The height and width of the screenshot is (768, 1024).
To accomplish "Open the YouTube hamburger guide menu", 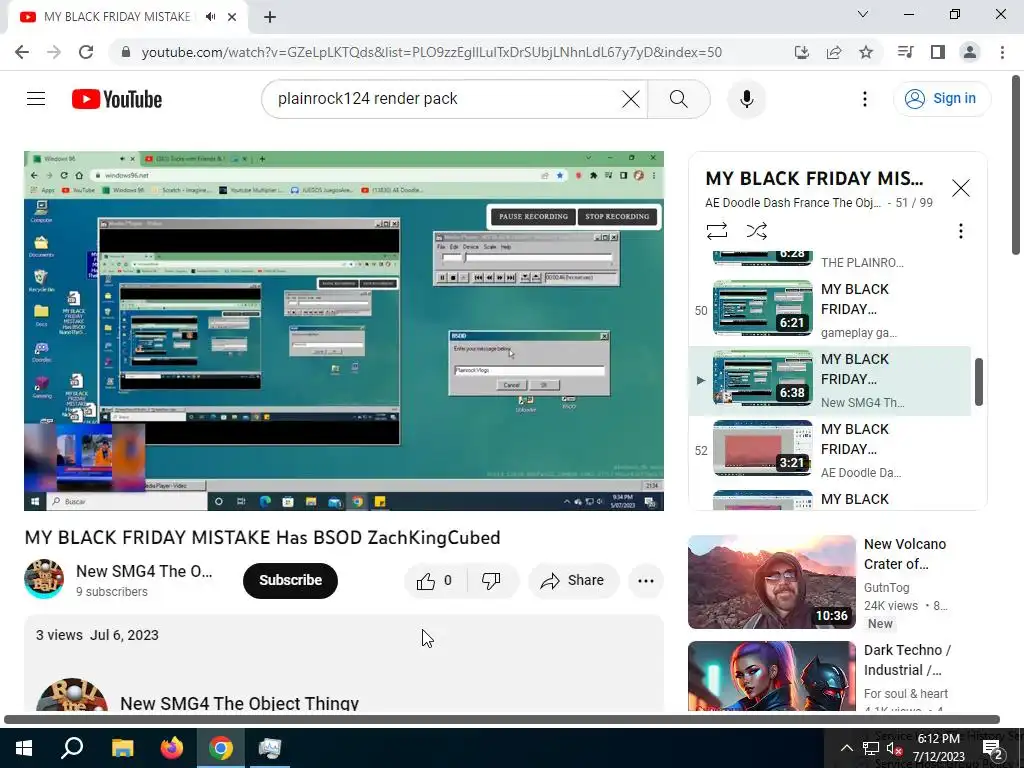I will [x=36, y=99].
